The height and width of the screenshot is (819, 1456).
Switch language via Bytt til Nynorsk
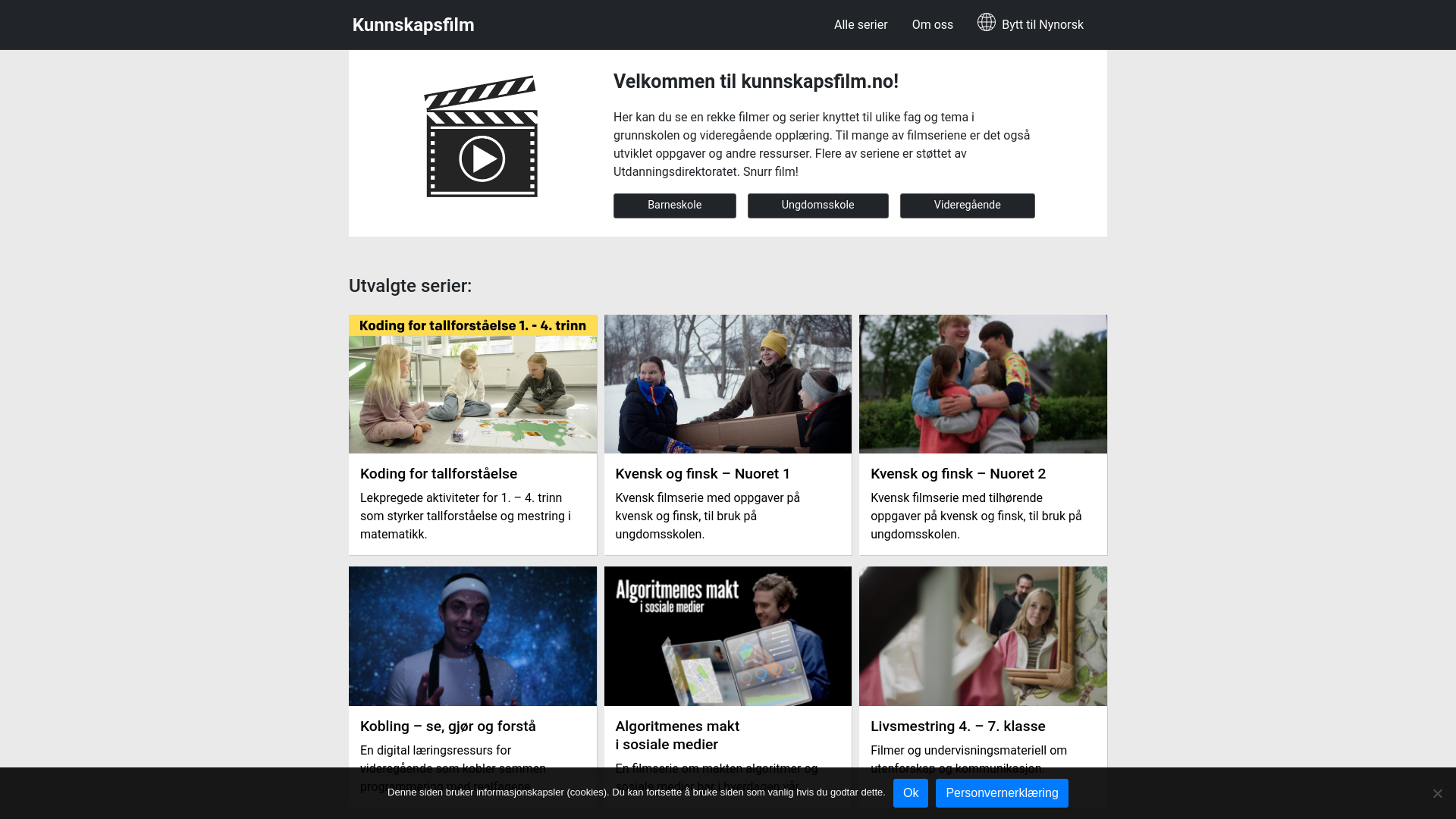click(1043, 25)
